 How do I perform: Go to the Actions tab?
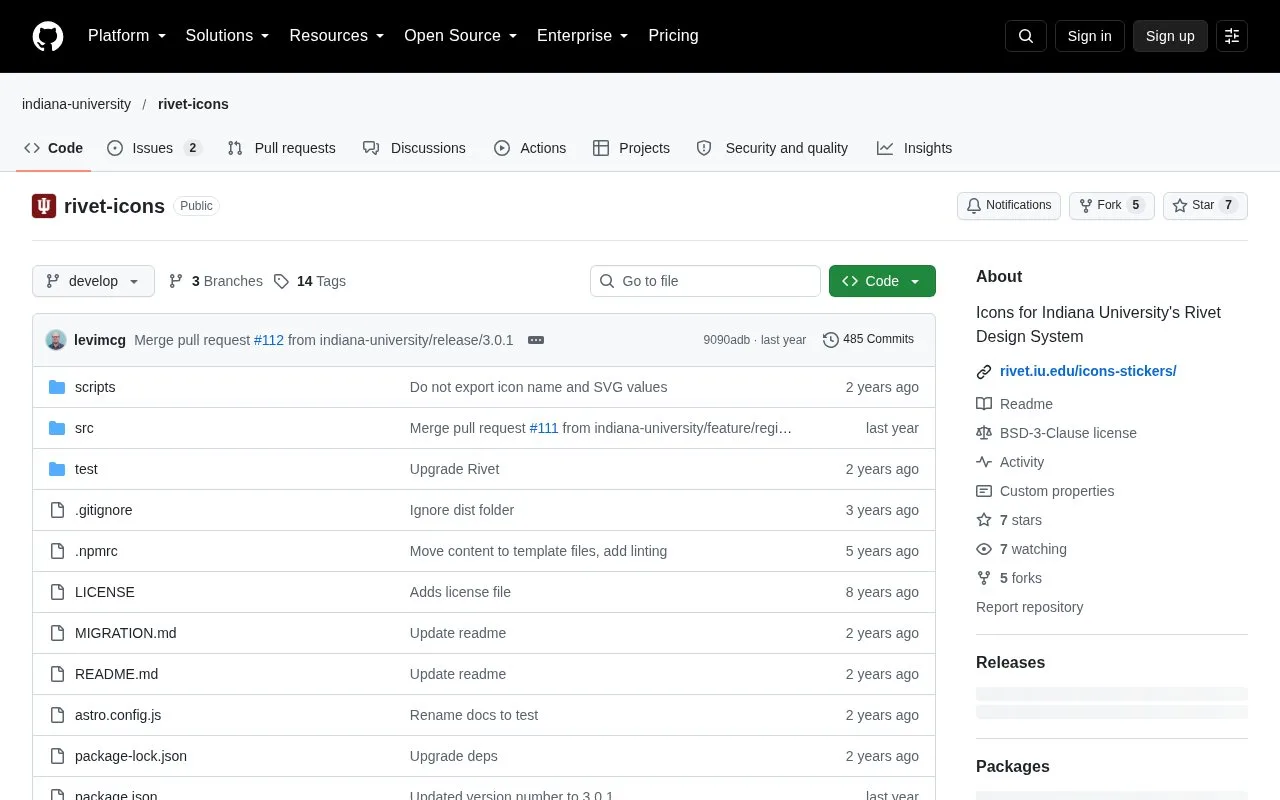click(x=530, y=148)
